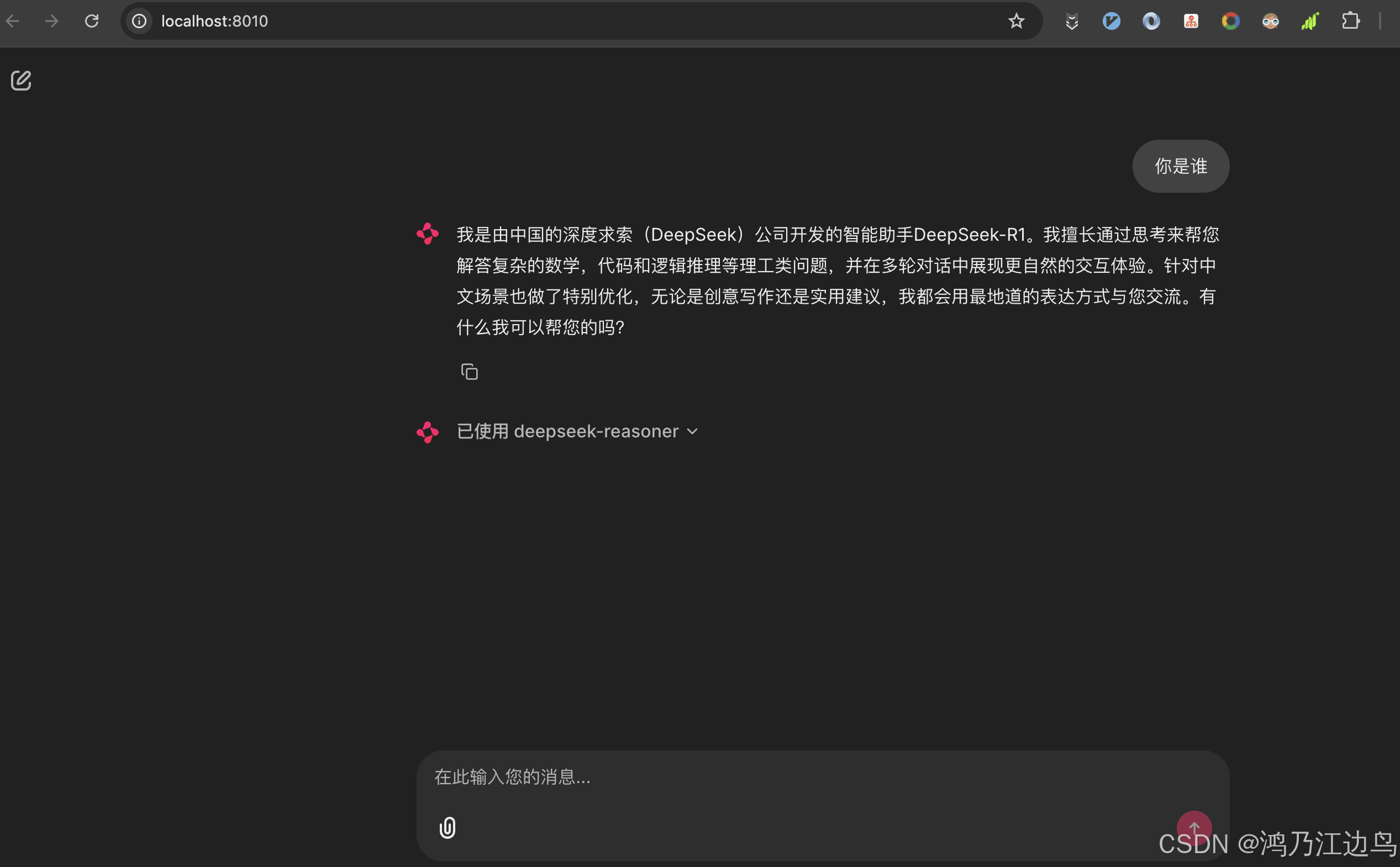The width and height of the screenshot is (1400, 867).
Task: Click the red sitemap extension icon
Action: tap(1191, 21)
